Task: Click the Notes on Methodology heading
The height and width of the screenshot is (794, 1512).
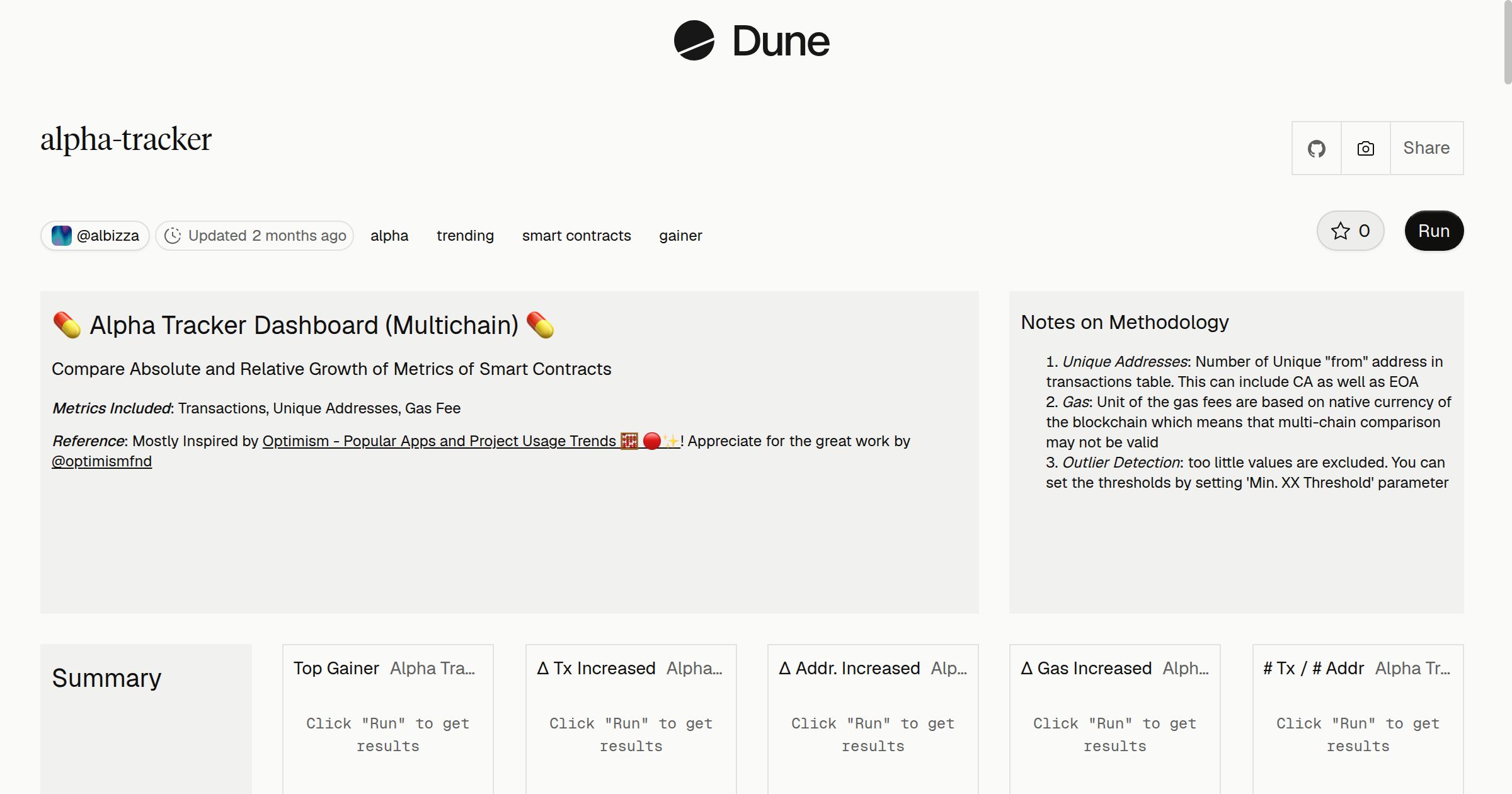Action: [1125, 322]
